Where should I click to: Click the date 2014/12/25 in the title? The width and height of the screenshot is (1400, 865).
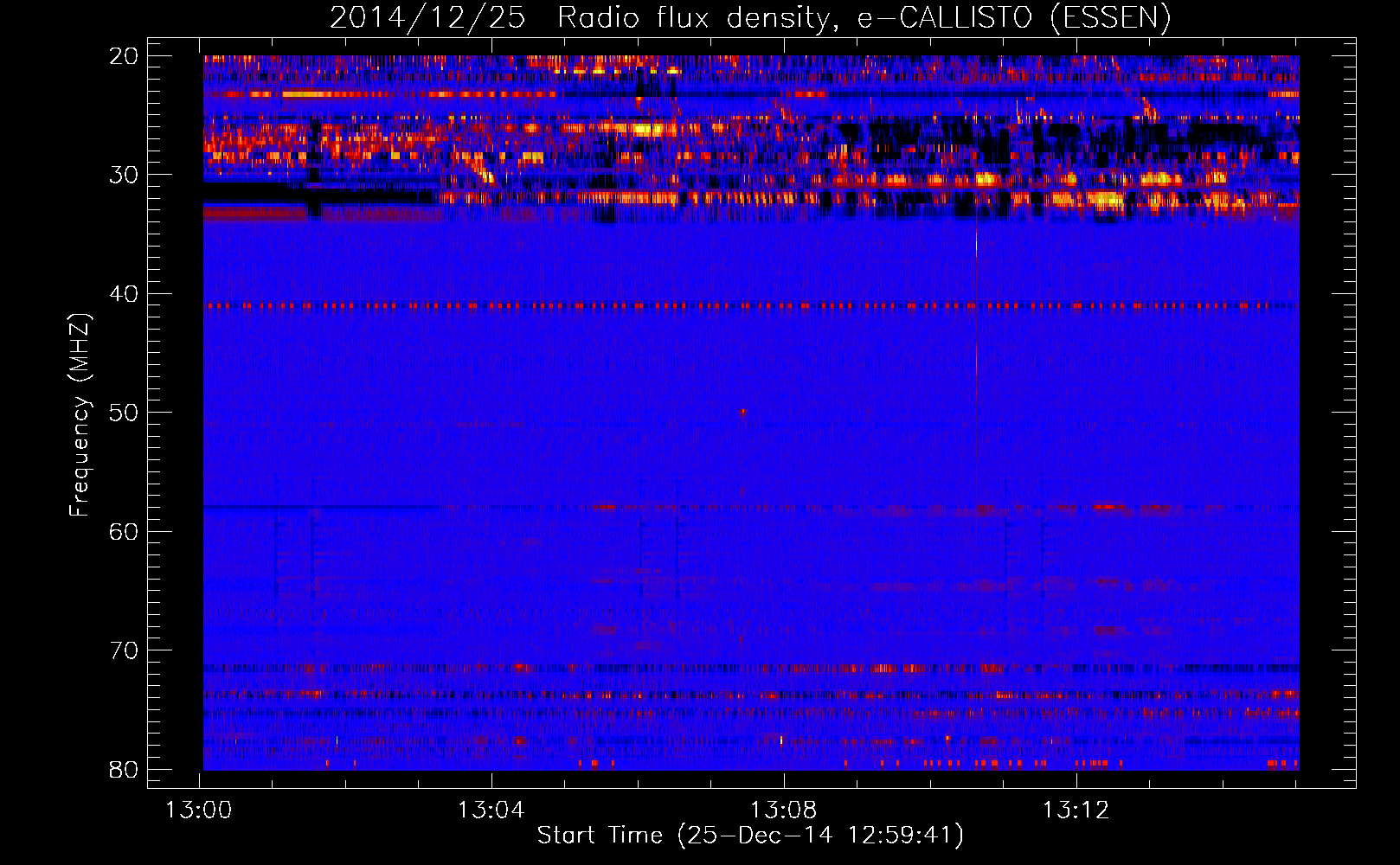click(427, 18)
